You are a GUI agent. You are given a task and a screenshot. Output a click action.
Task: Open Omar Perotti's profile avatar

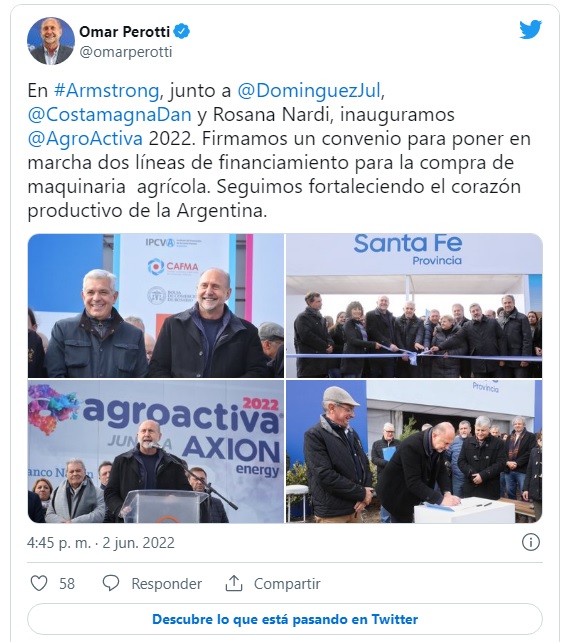[x=51, y=41]
